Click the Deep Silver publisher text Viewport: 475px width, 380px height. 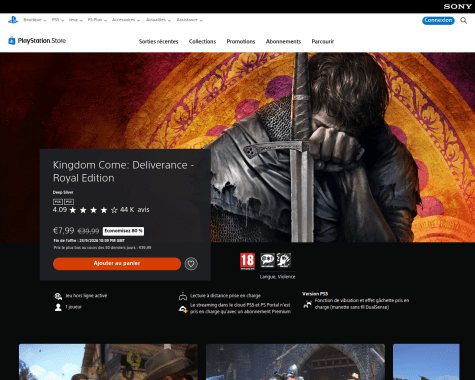pyautogui.click(x=63, y=192)
